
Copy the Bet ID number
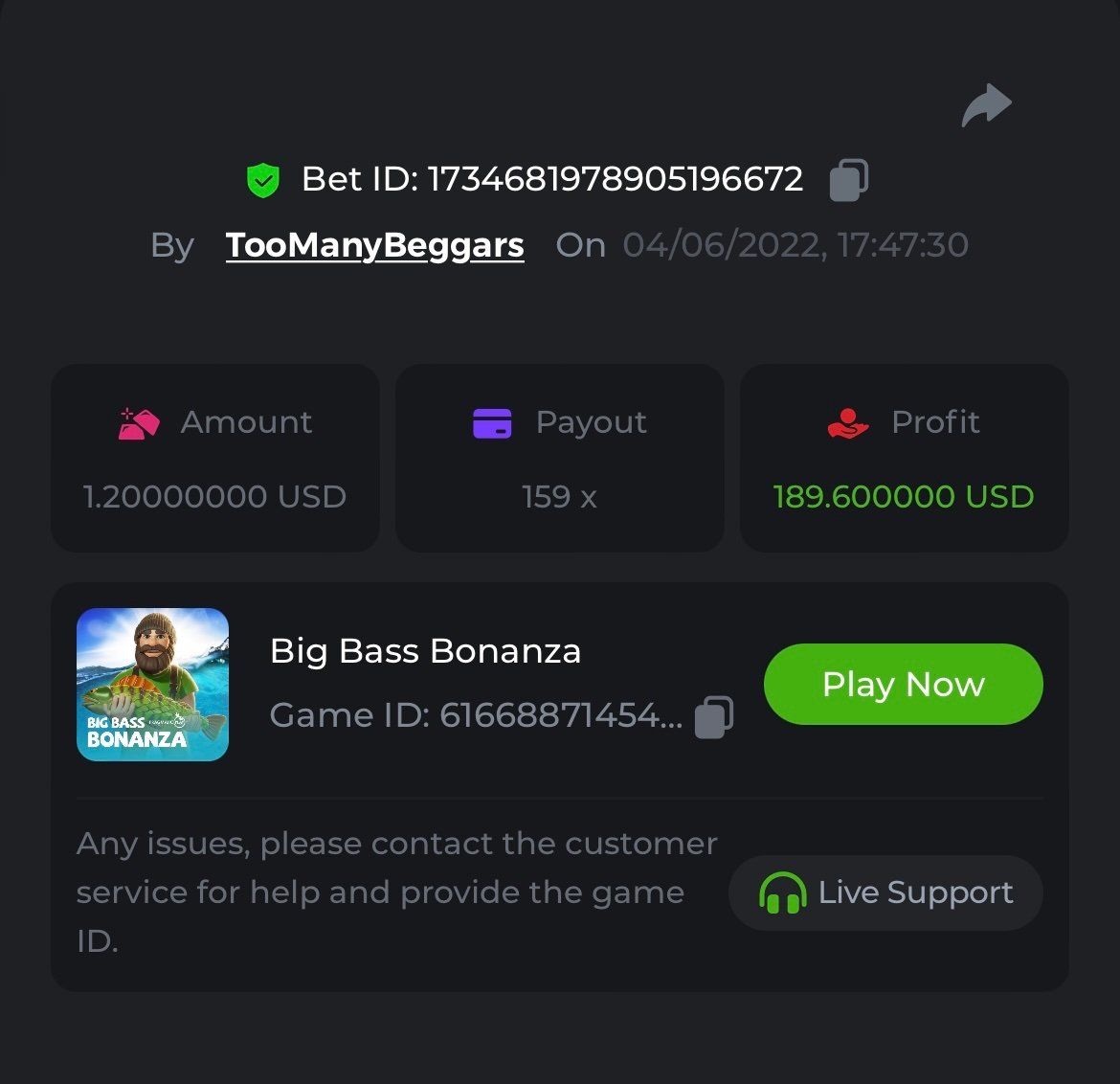tap(848, 180)
